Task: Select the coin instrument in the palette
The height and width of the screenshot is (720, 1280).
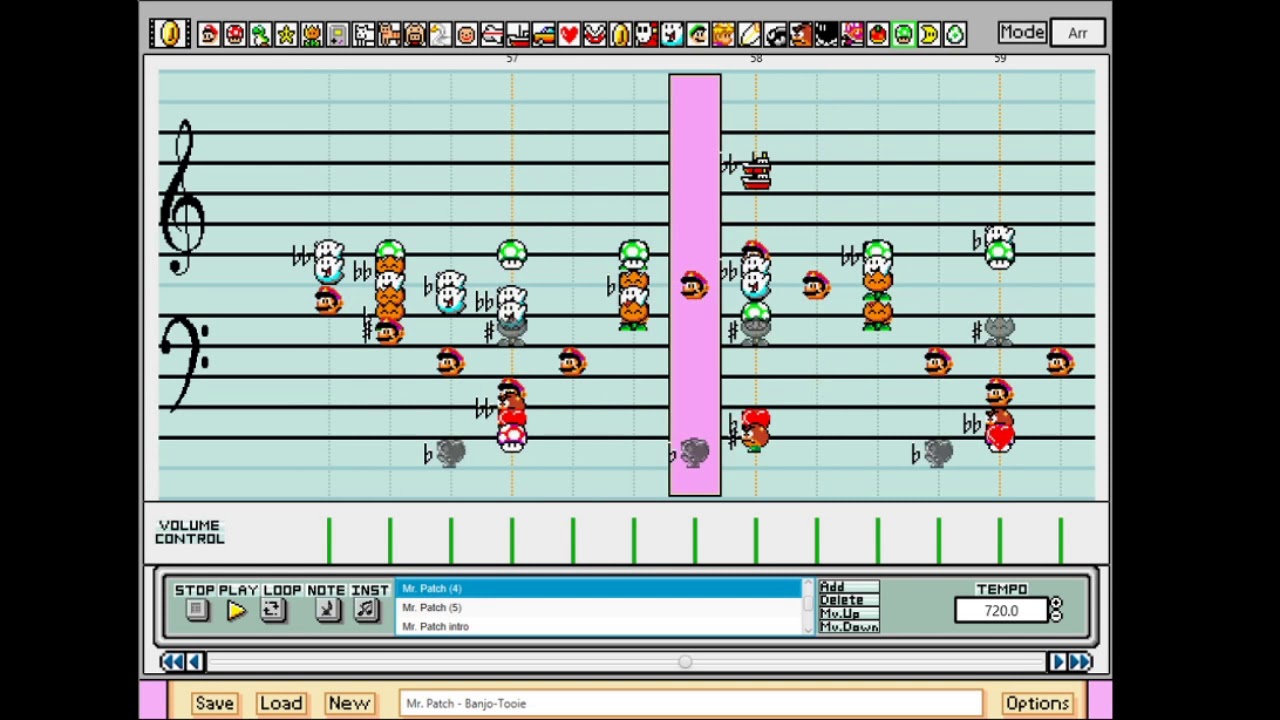Action: (x=620, y=34)
